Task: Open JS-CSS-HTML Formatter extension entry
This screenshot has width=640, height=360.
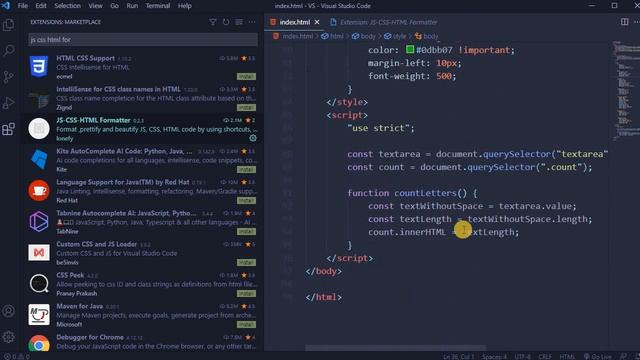Action: (x=143, y=129)
